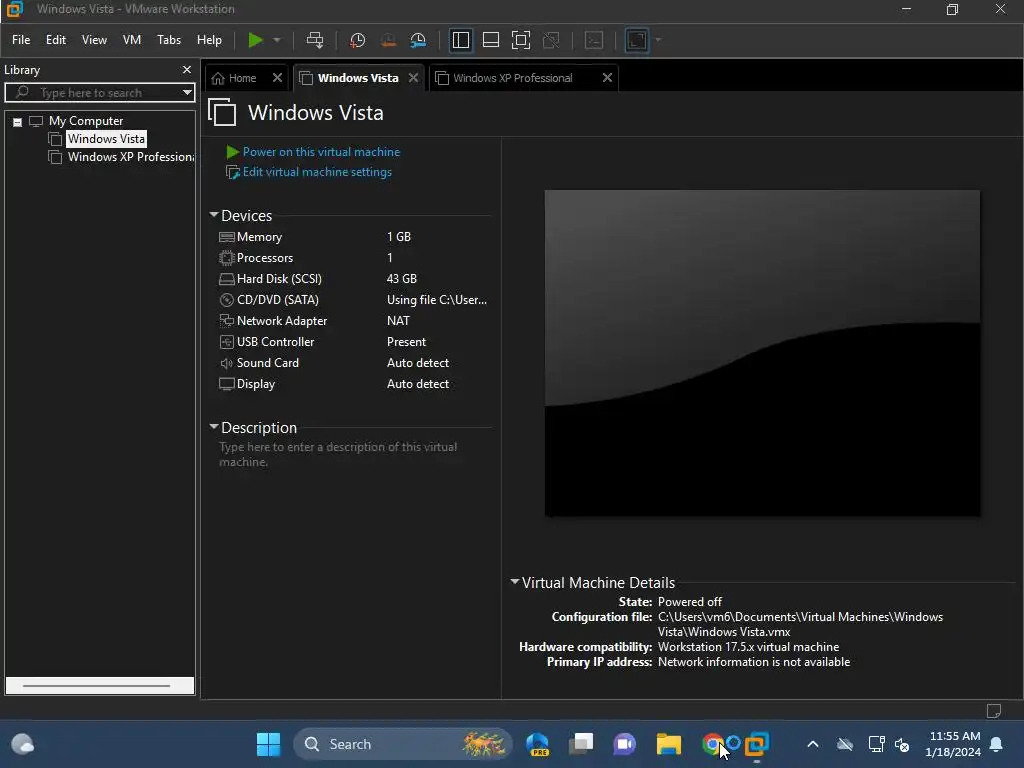Toggle the library sidebar view icon
The image size is (1024, 768).
pyautogui.click(x=460, y=40)
